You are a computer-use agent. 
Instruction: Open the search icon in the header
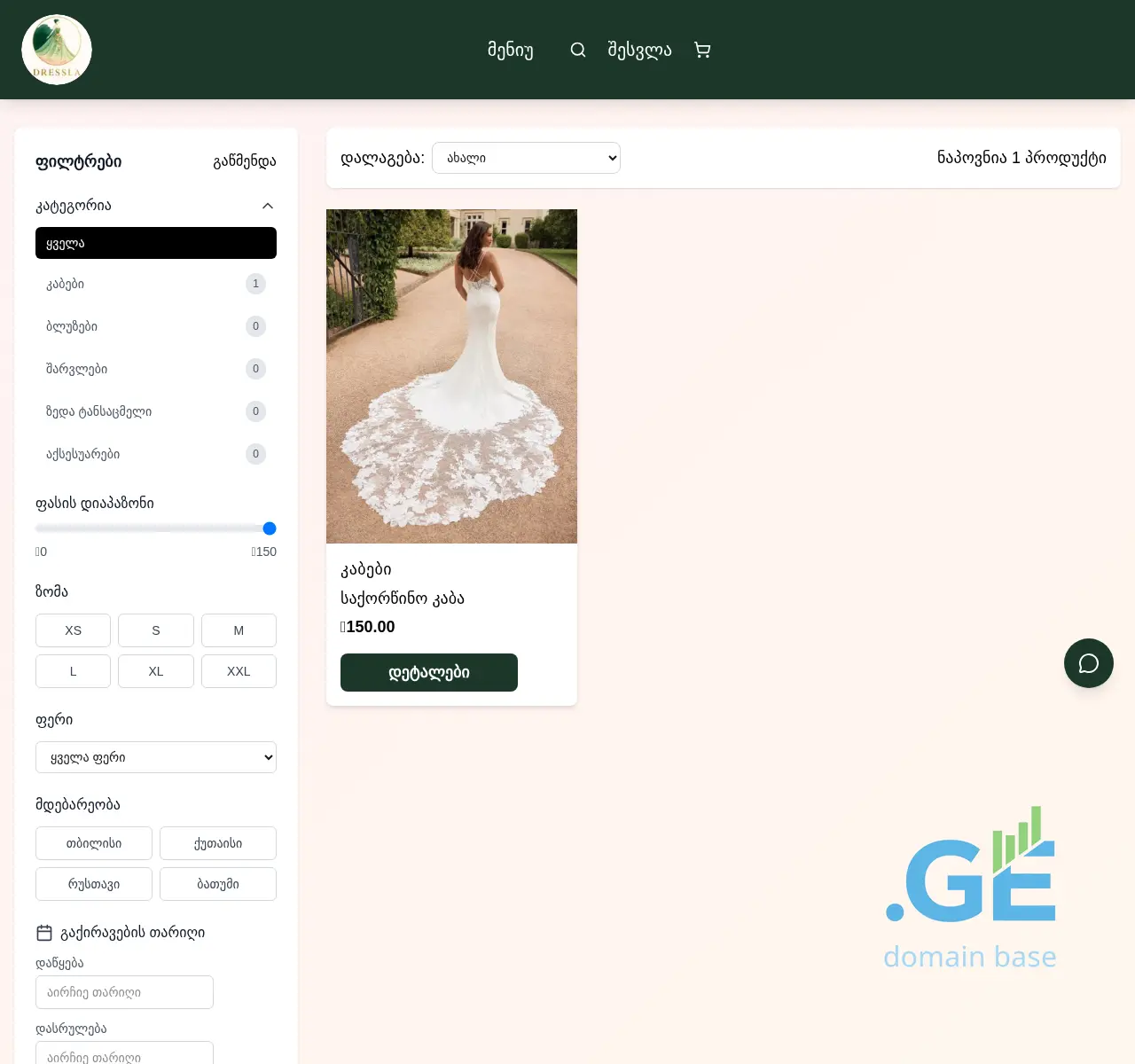(577, 50)
